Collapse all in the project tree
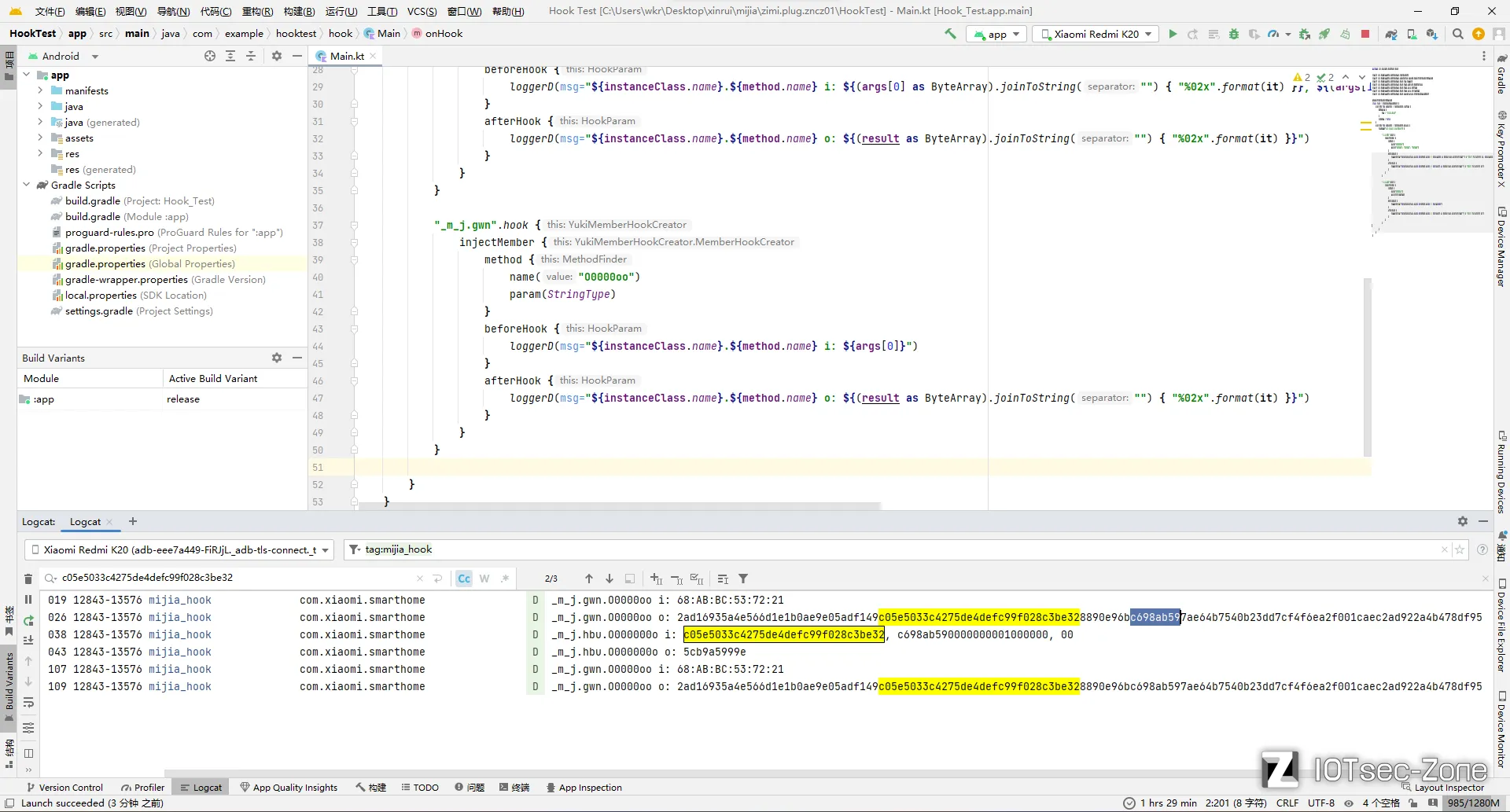Screen dimensions: 1510x812 coord(251,56)
